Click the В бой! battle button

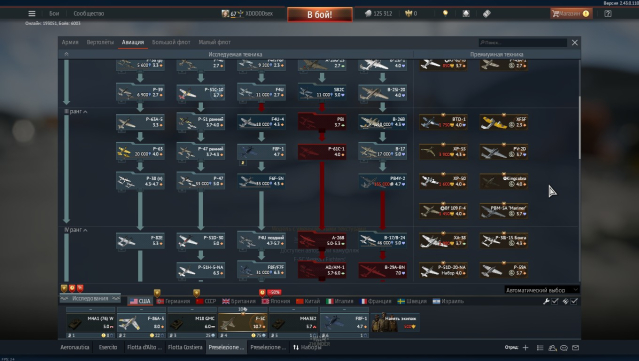[320, 14]
